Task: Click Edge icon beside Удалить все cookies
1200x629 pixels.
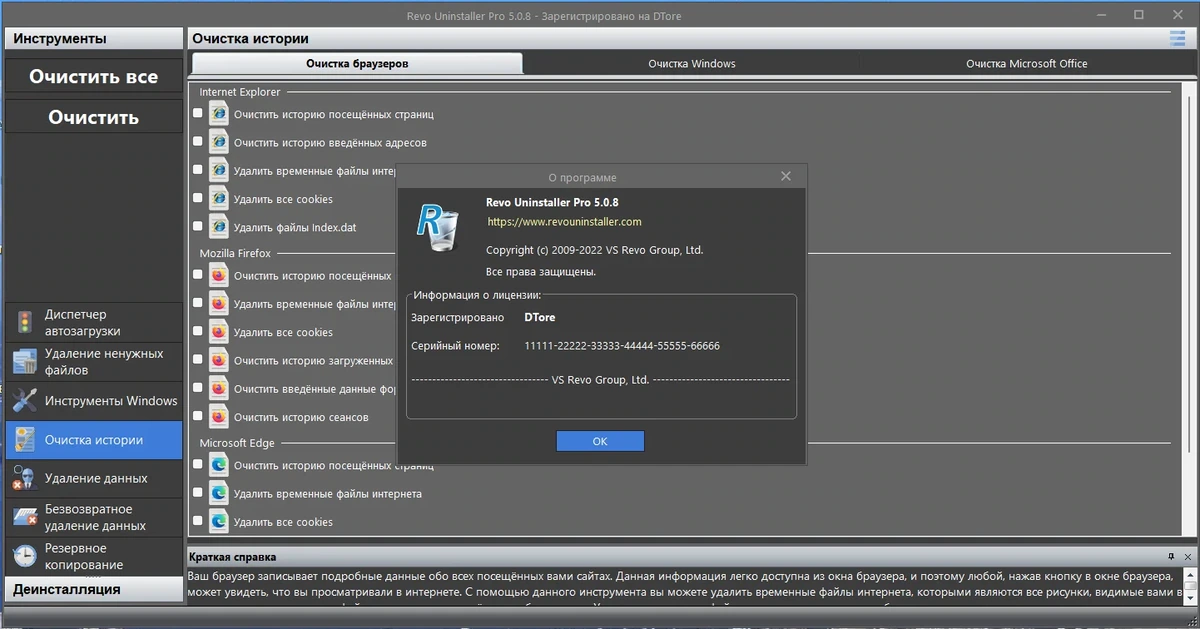Action: pos(218,521)
